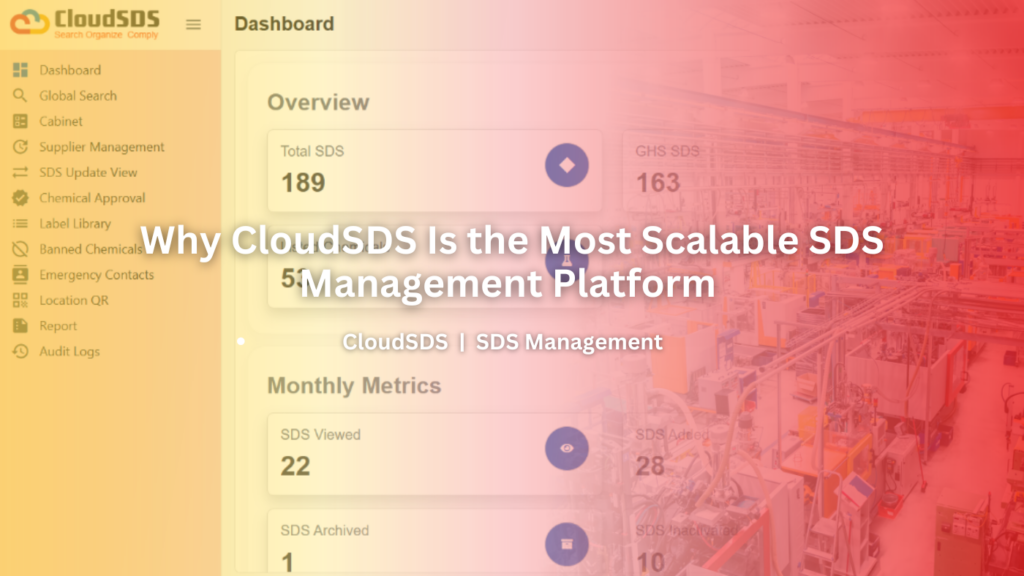Go to Cabinet in sidebar
1024x576 pixels.
(x=61, y=121)
